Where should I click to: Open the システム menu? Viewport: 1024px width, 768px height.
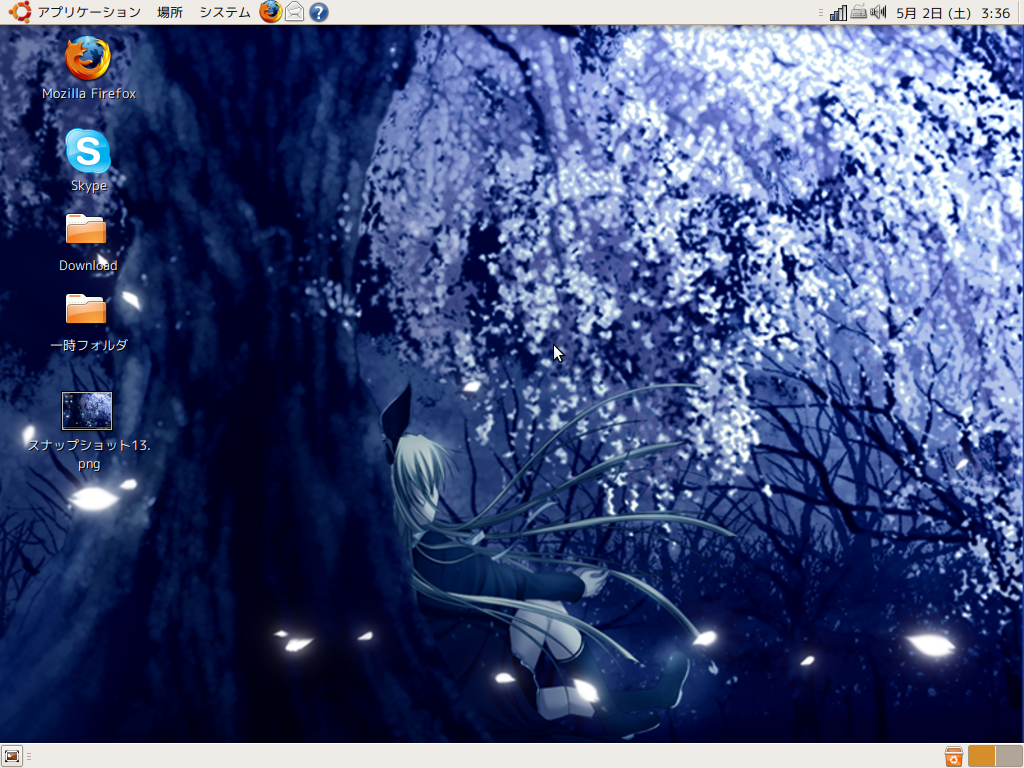coord(225,12)
